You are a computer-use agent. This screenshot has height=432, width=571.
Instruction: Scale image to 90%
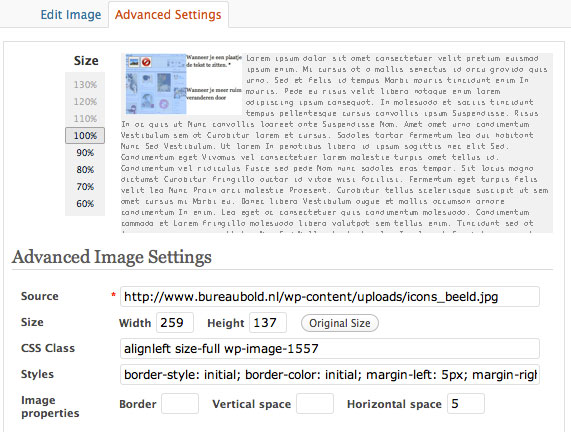[x=85, y=153]
